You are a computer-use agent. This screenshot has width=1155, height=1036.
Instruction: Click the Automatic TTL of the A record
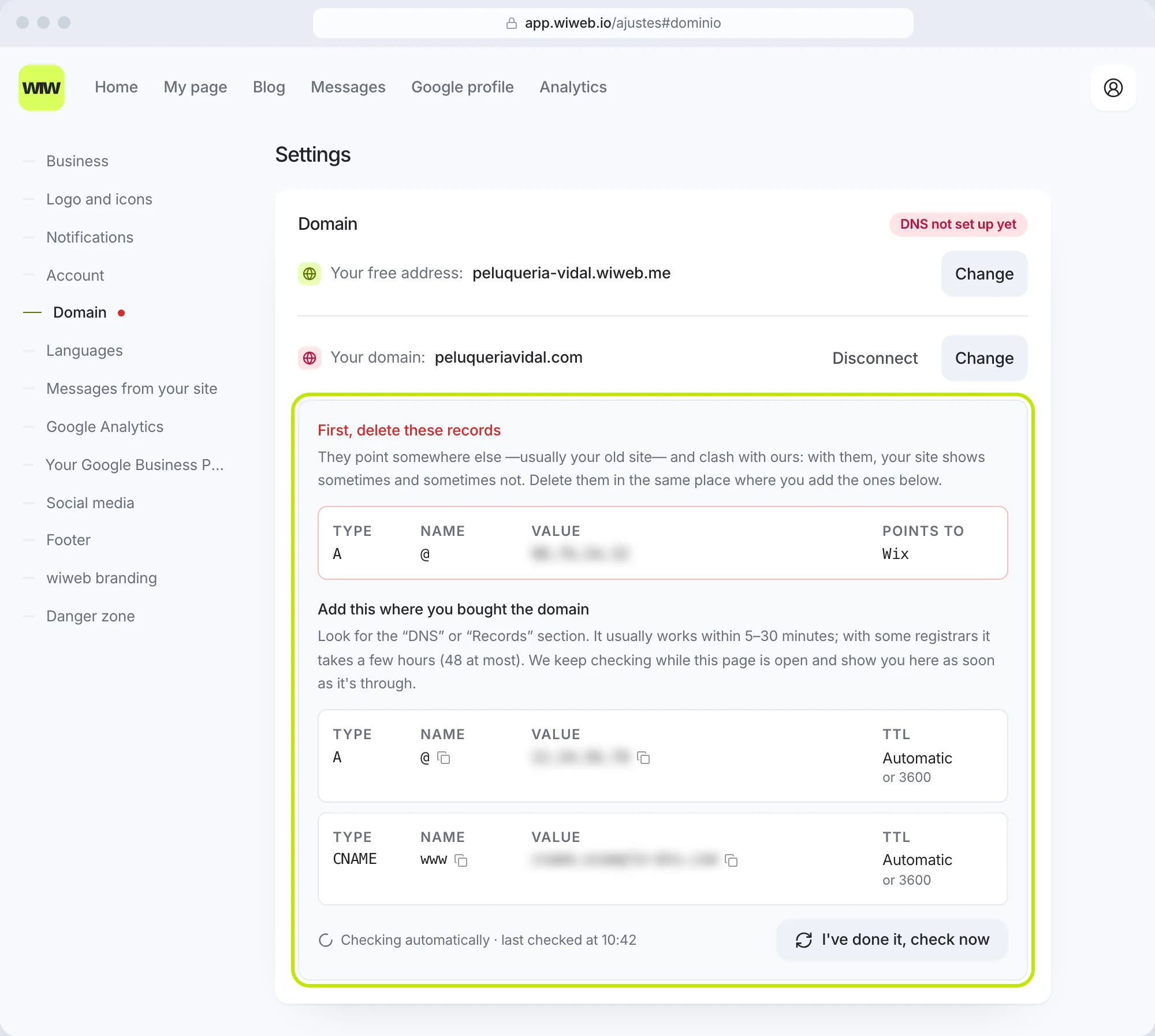(917, 758)
